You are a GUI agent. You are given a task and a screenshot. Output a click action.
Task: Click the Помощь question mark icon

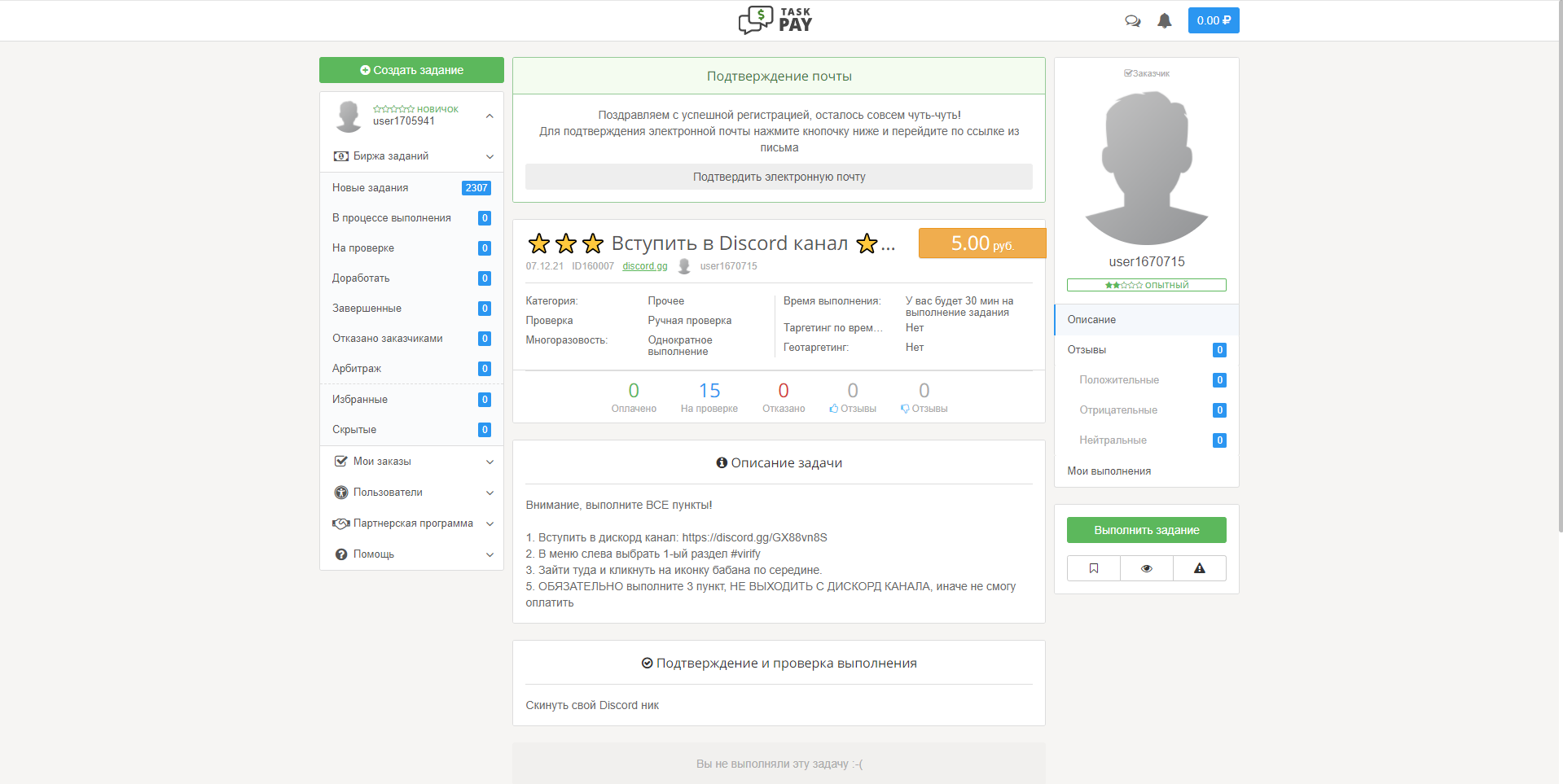point(341,554)
